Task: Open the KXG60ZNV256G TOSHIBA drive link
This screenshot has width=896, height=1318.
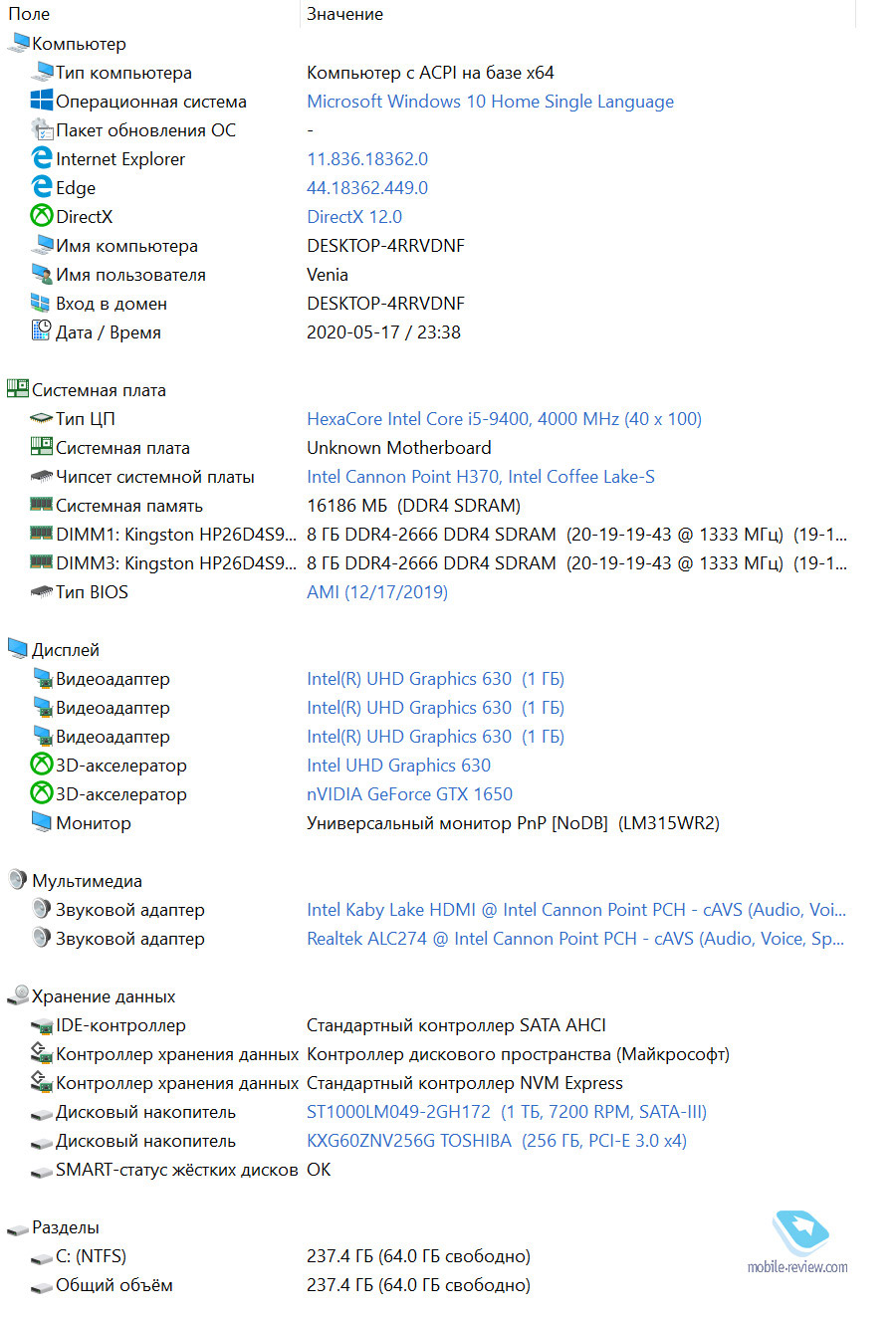Action: pos(497,1141)
